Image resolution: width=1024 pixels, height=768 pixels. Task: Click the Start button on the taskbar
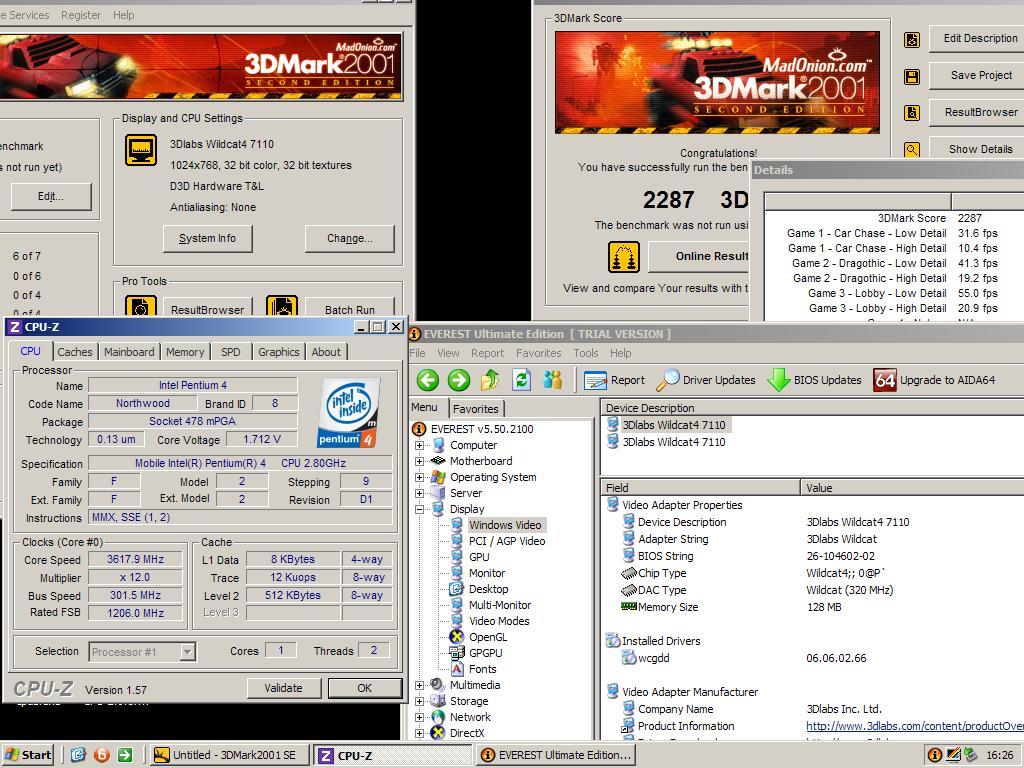click(29, 755)
